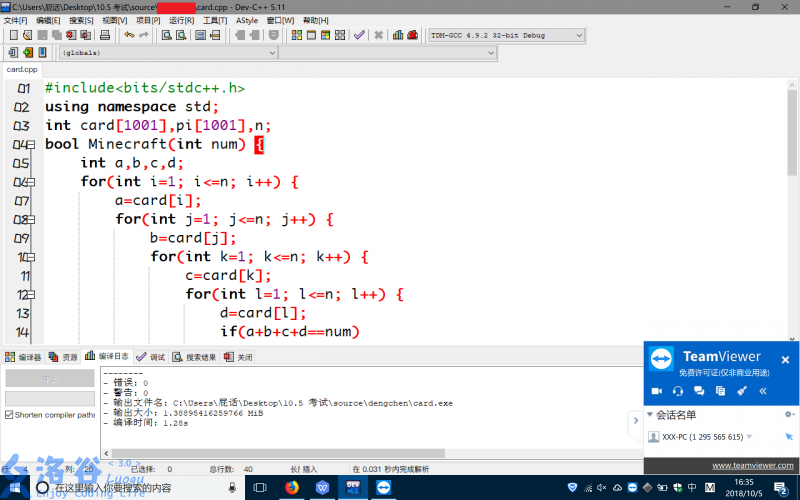
Task: Open TeamViewer chat bubbles icon
Action: [x=698, y=390]
